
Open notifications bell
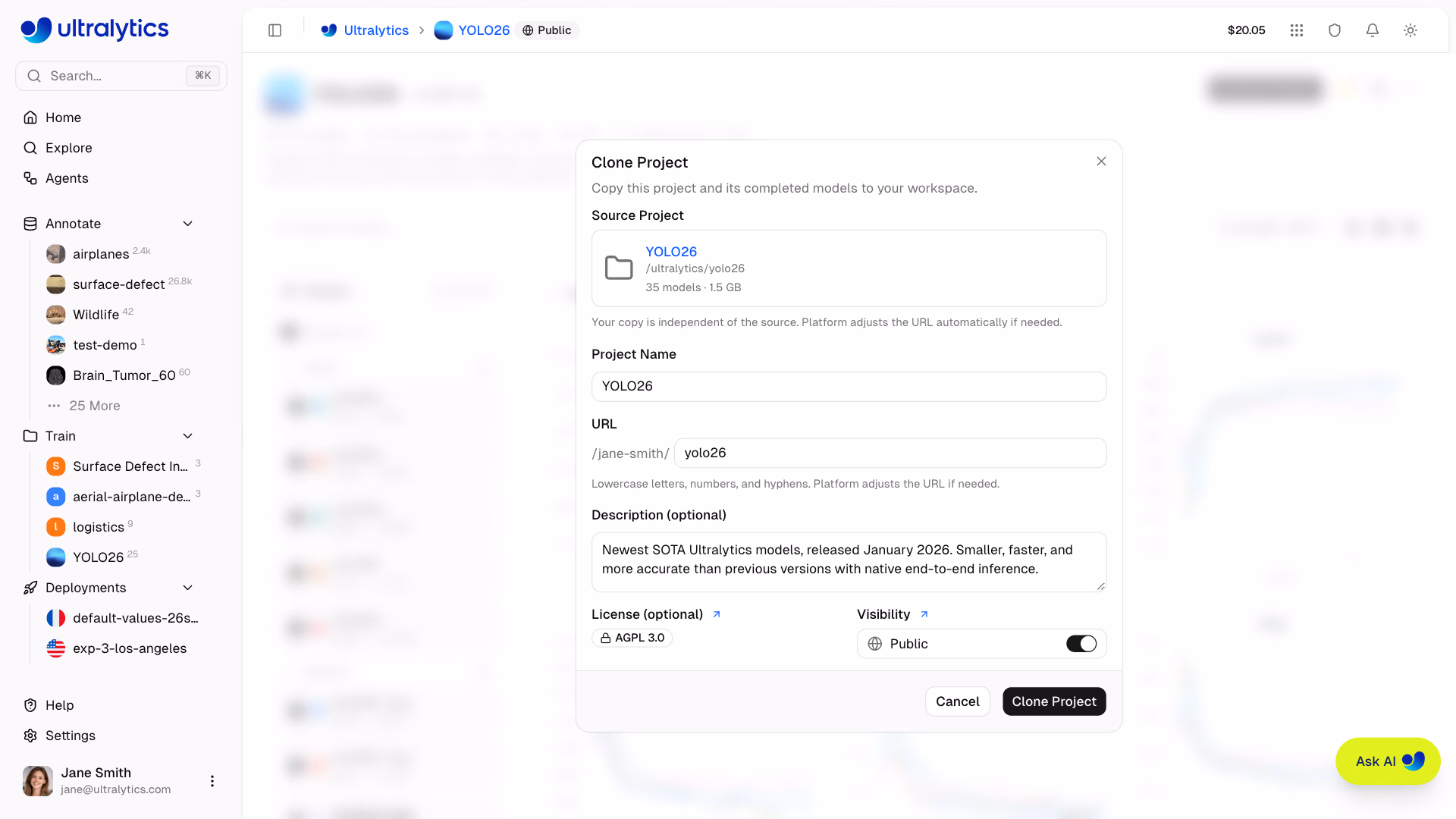1373,30
